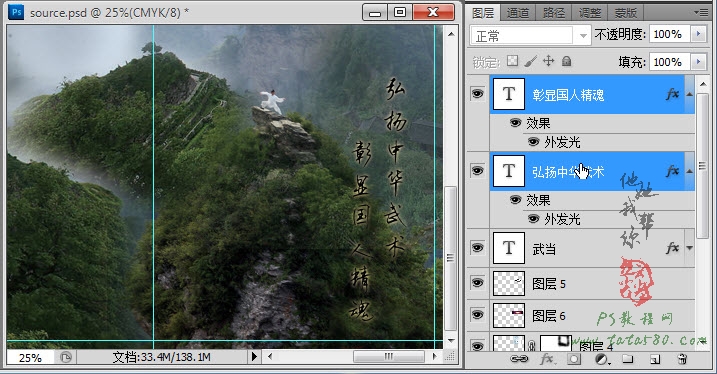This screenshot has height=374, width=717.
Task: Expand effects of layer 武当
Action: click(690, 248)
